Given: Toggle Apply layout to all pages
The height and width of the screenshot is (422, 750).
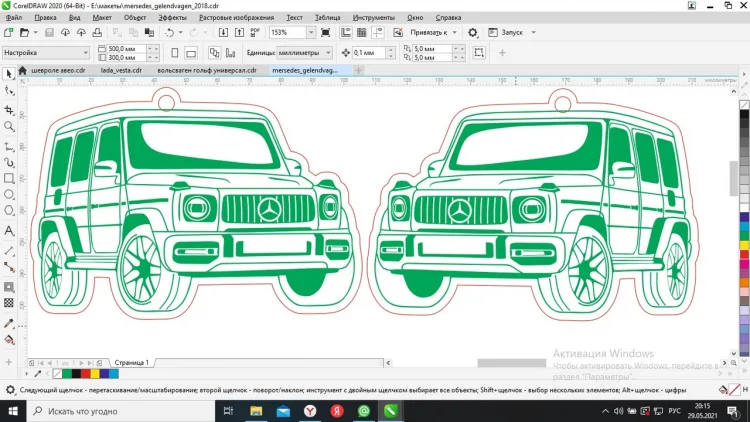Looking at the screenshot, I should 214,53.
